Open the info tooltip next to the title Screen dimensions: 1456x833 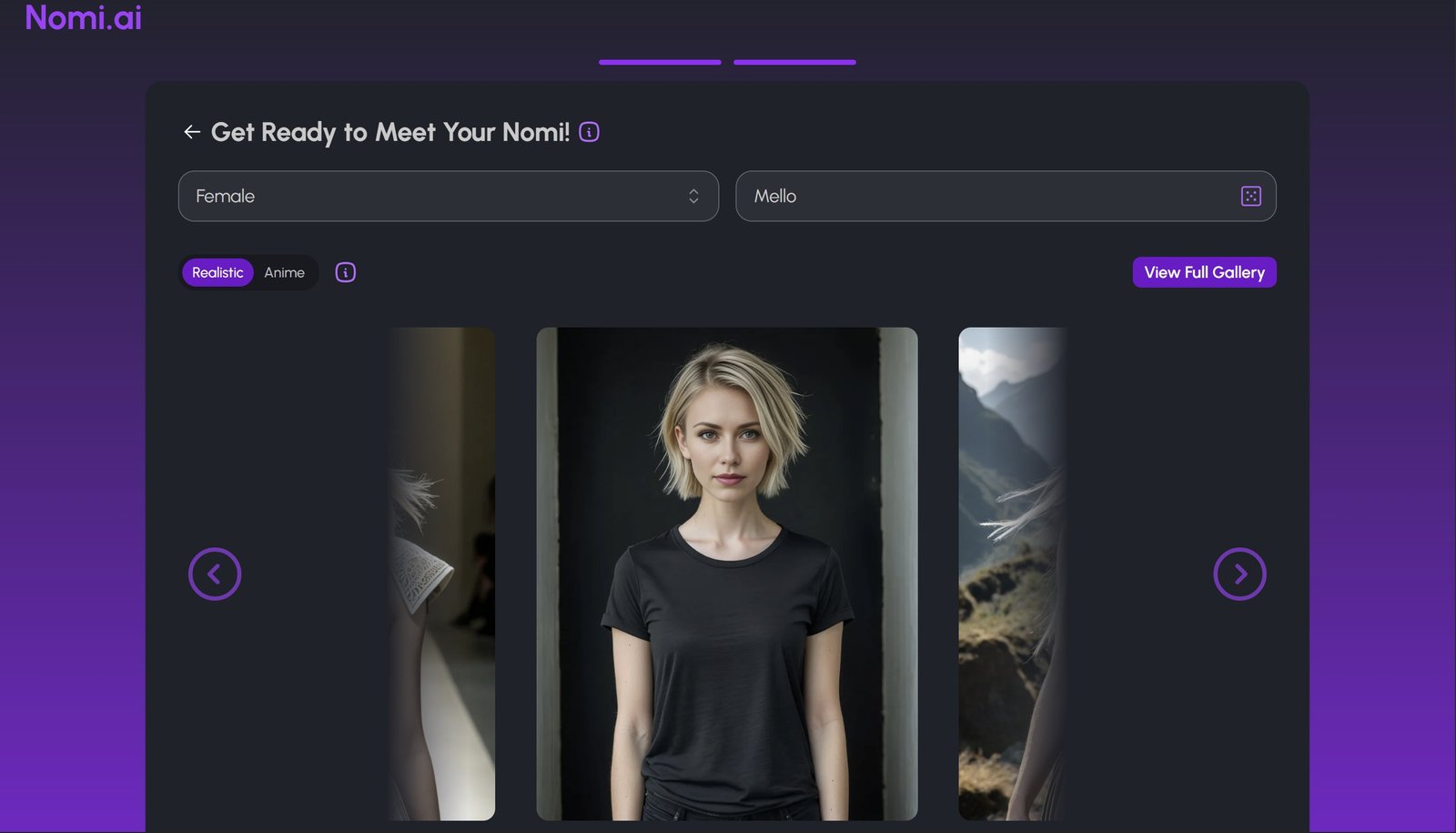[x=589, y=132]
